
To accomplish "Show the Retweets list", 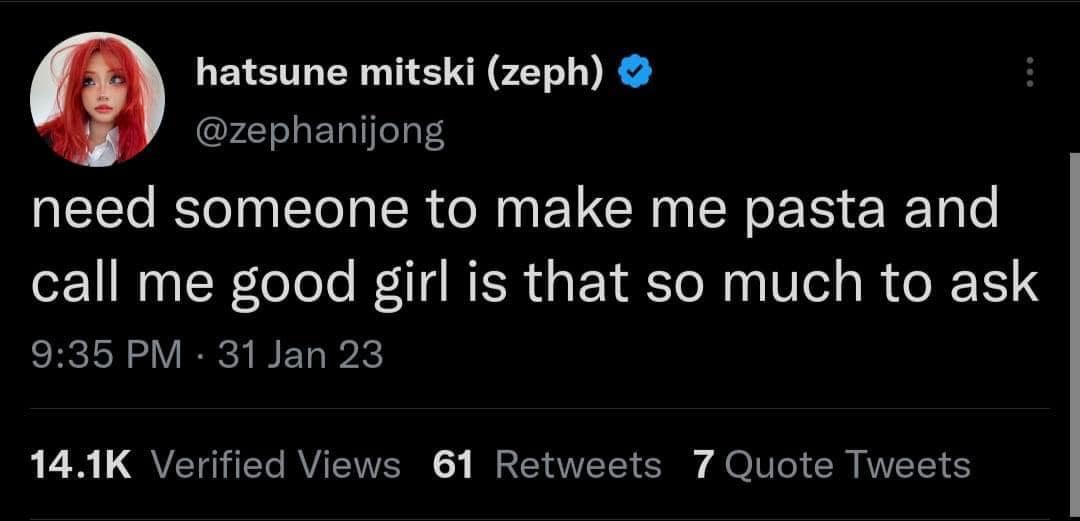I will pos(577,464).
